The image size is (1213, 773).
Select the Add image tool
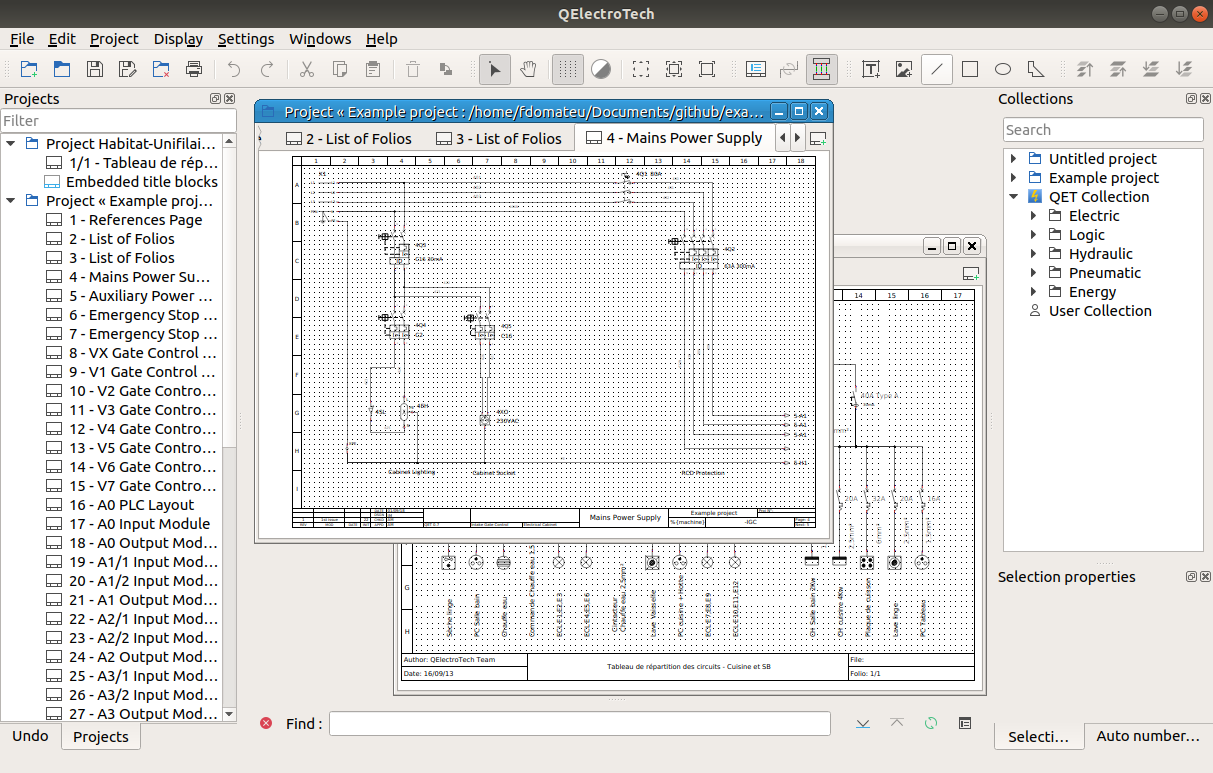[x=904, y=69]
